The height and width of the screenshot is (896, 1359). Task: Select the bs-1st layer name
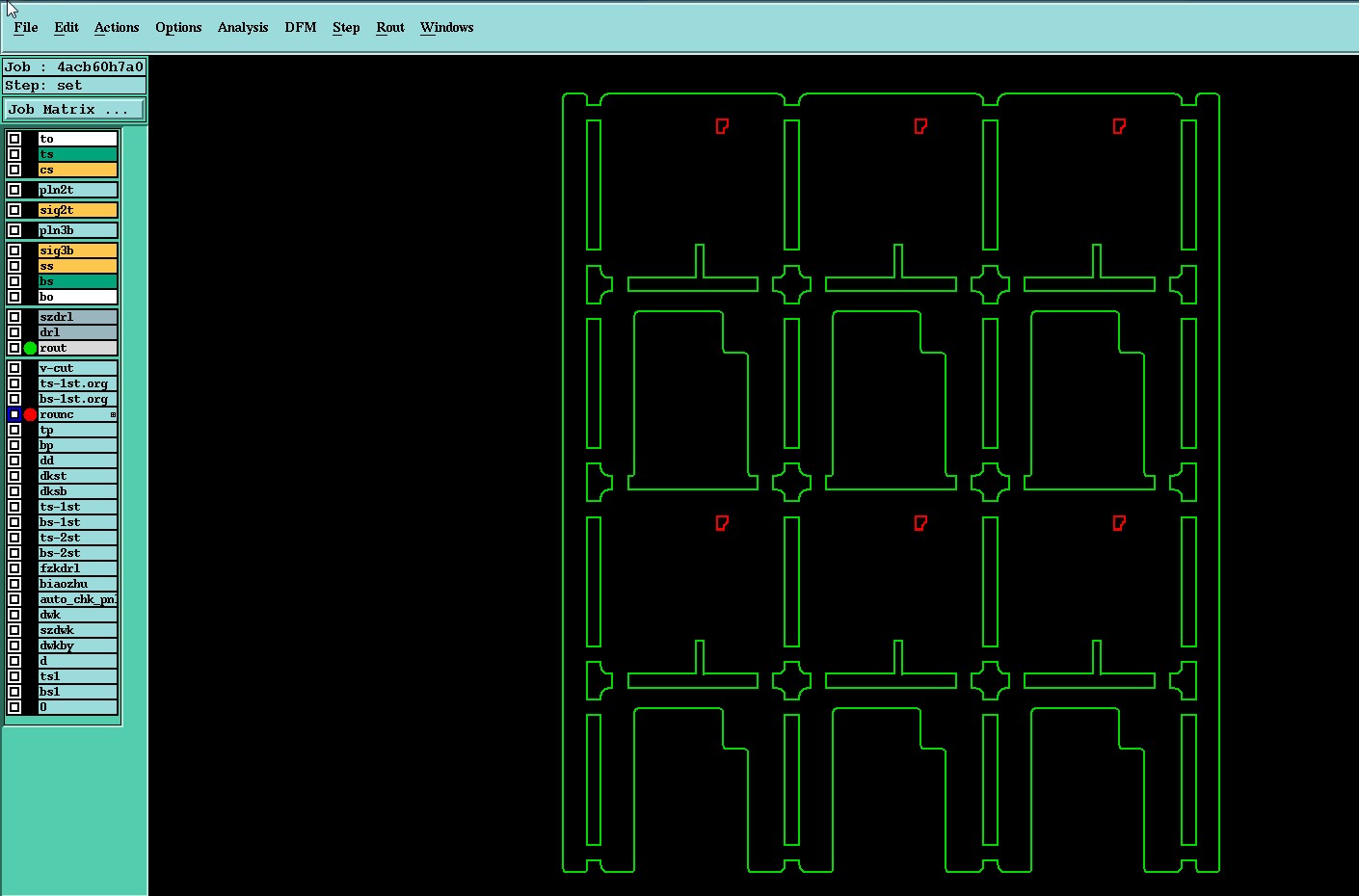(77, 522)
